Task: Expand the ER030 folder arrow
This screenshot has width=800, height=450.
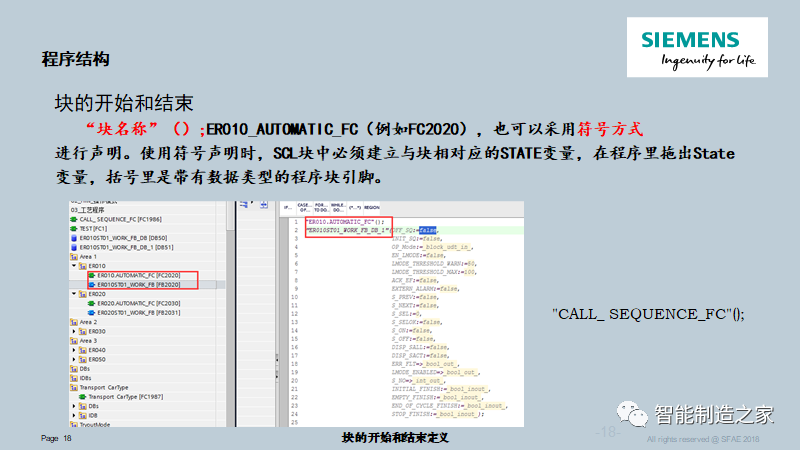Action: [74, 332]
